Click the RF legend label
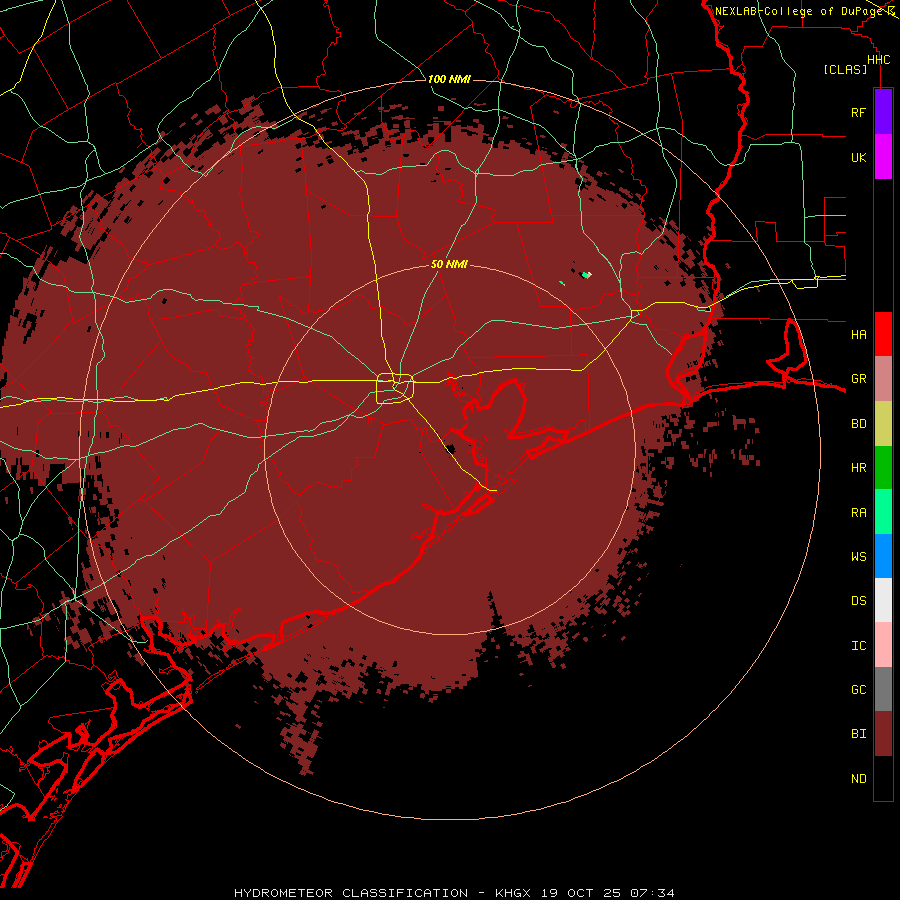Image resolution: width=900 pixels, height=900 pixels. click(859, 112)
